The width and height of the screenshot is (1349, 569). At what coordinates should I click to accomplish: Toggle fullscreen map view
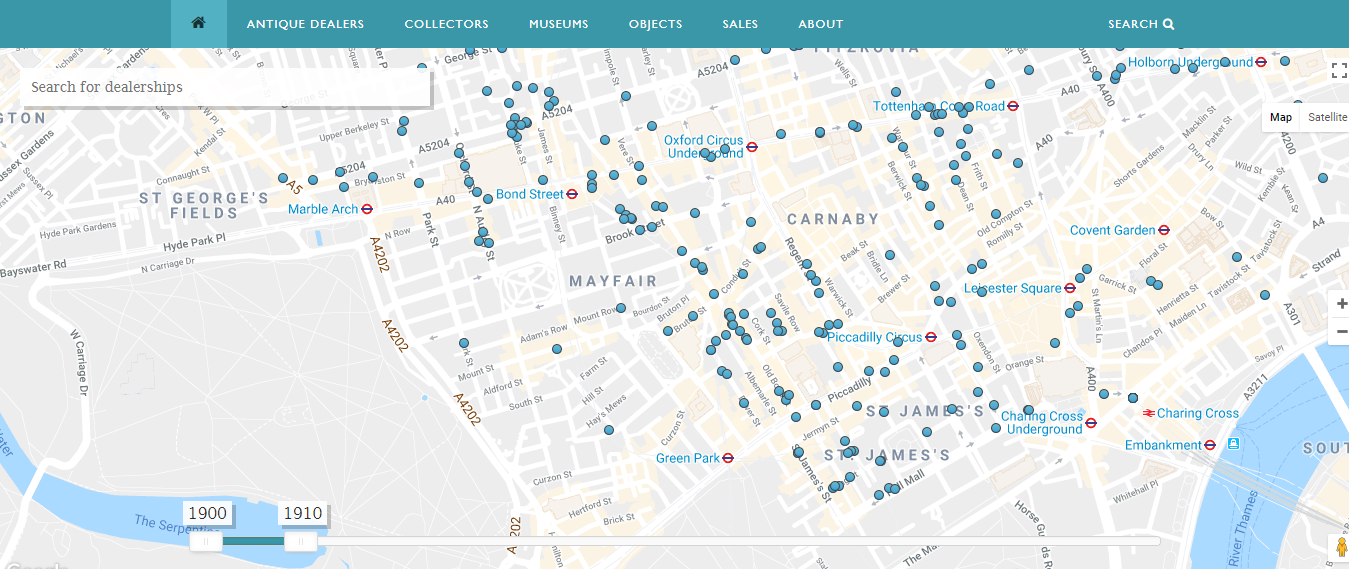[1339, 70]
